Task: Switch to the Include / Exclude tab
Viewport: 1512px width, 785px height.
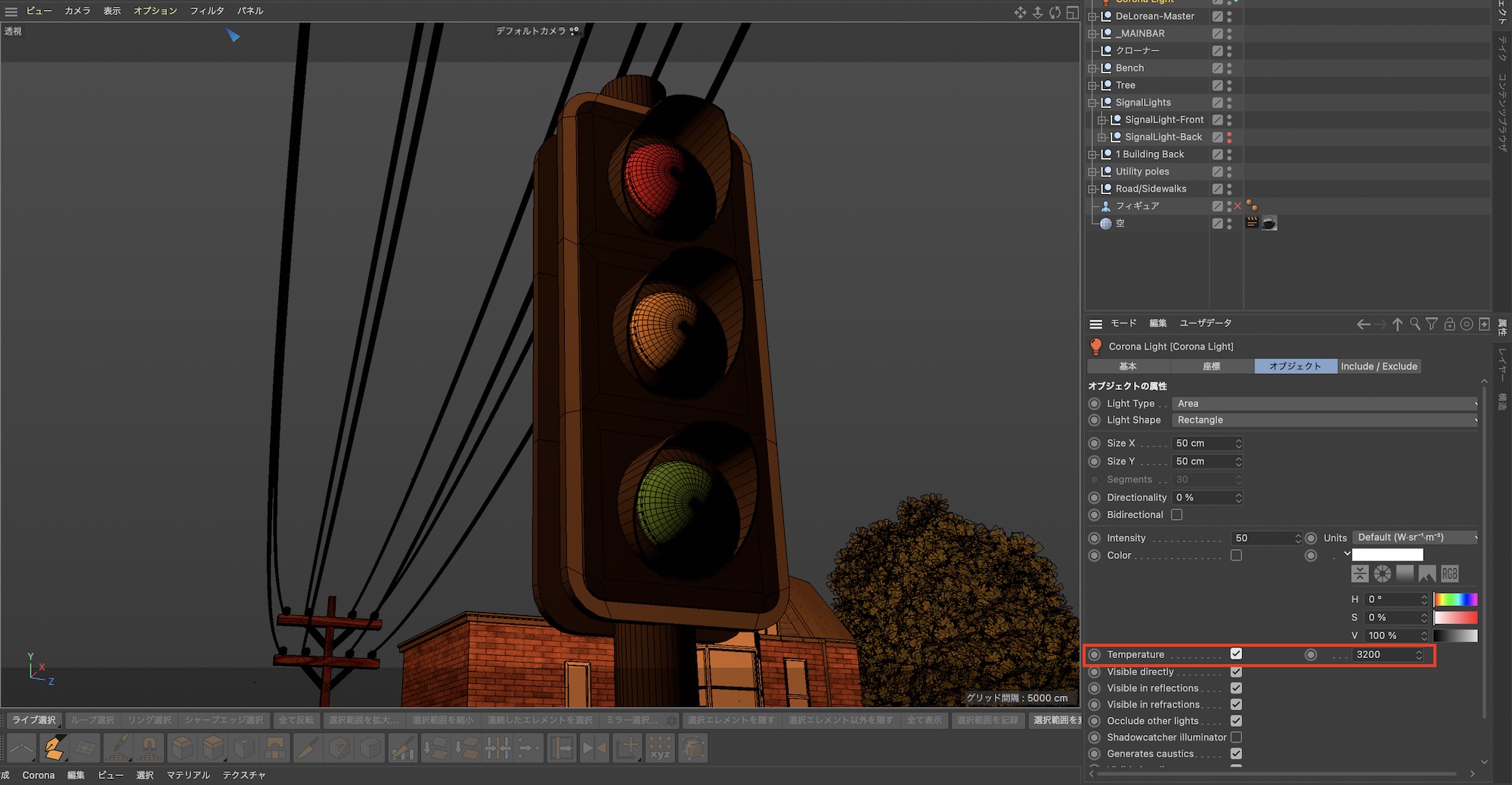Action: coord(1378,366)
